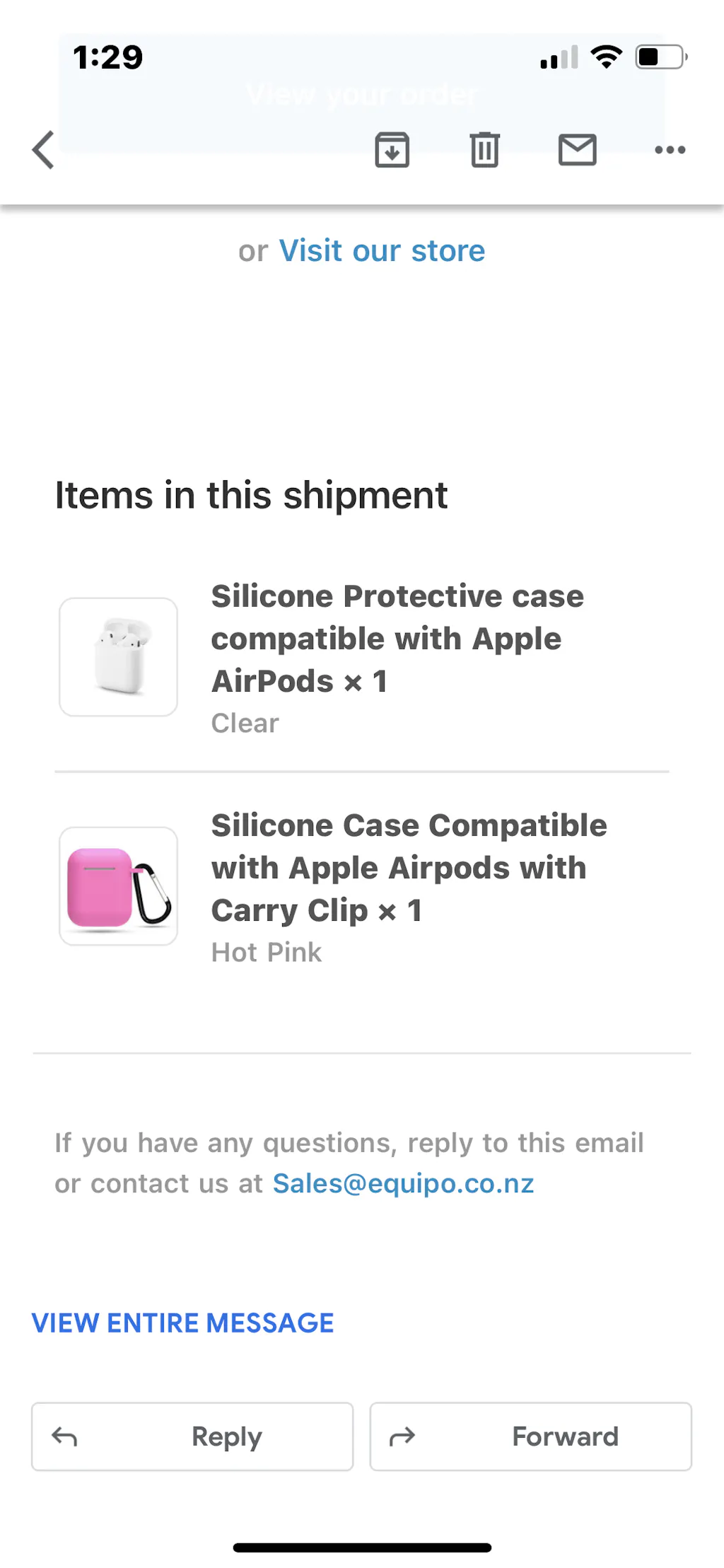Select the Silicone Protective case item title
Viewport: 724px width, 1568px height.
coord(397,639)
